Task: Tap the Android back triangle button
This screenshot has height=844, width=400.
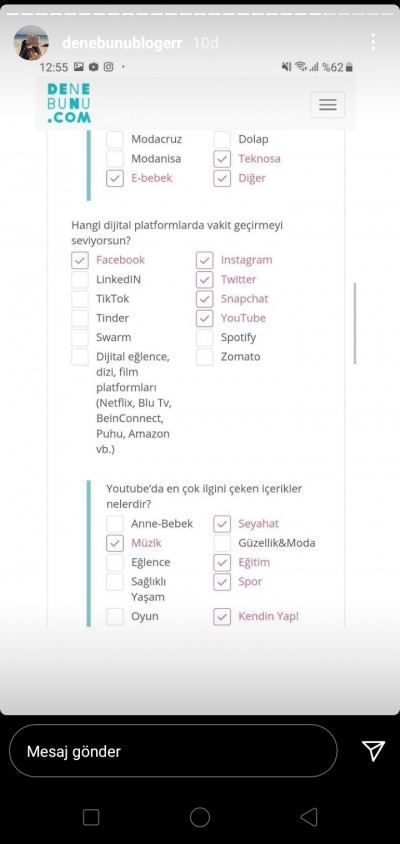Action: (x=308, y=817)
